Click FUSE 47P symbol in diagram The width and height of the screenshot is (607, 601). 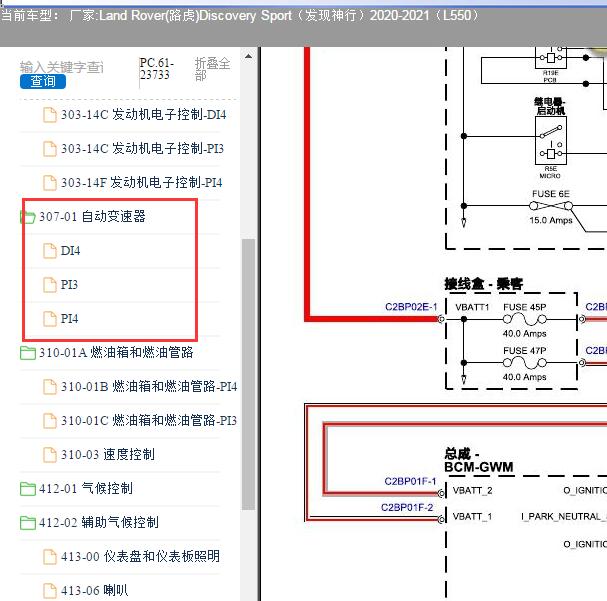pos(525,363)
